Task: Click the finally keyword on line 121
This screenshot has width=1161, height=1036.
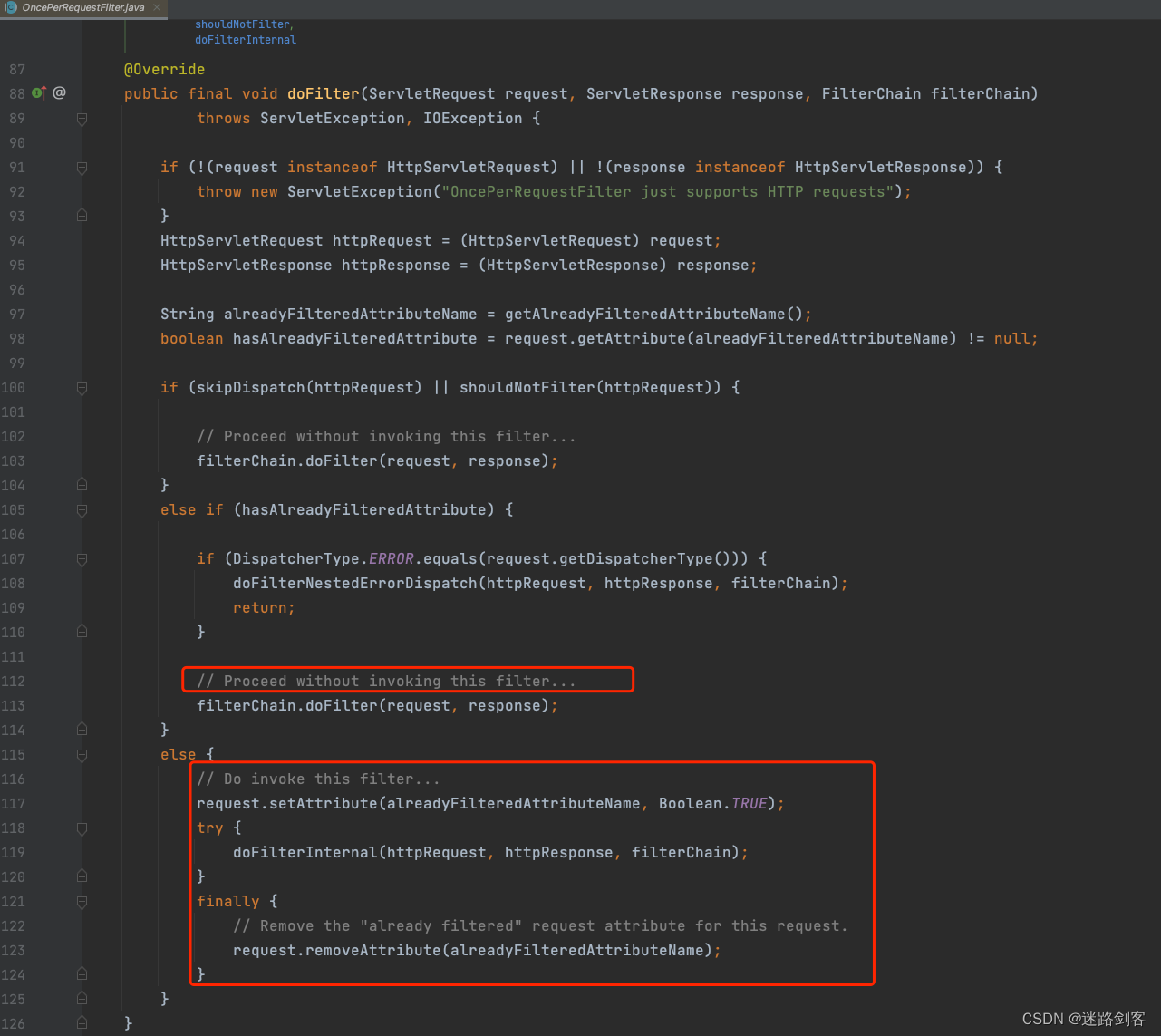Action: [x=227, y=901]
